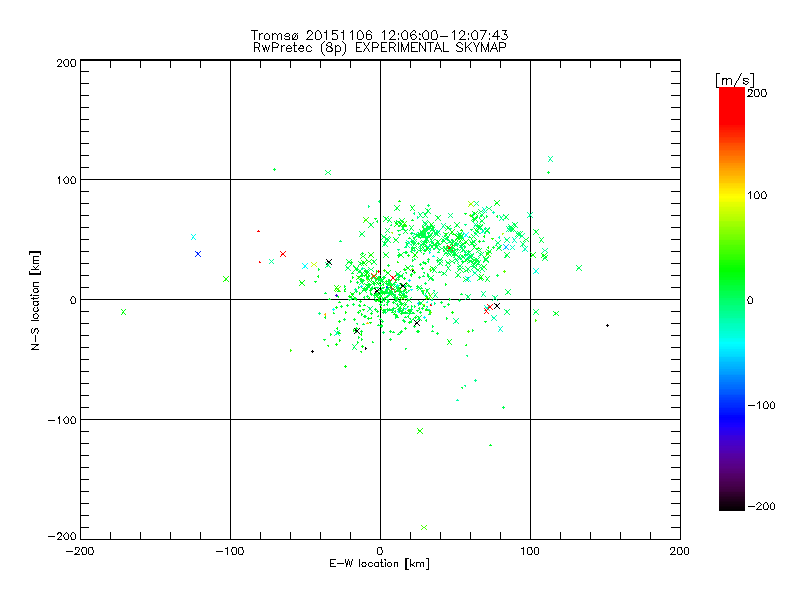Click the colorbar "100" tick label

coord(757,195)
